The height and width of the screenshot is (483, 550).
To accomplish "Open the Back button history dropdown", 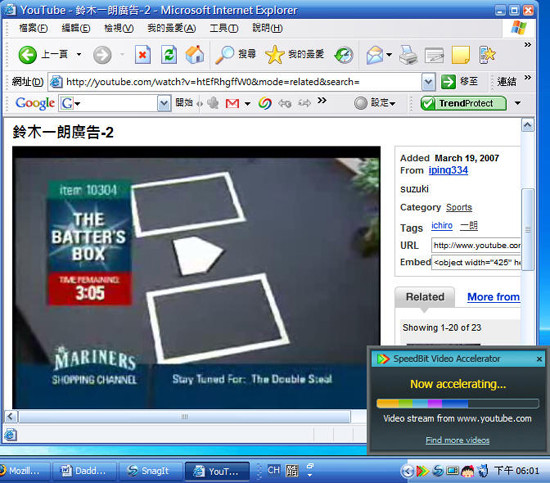I will click(79, 54).
